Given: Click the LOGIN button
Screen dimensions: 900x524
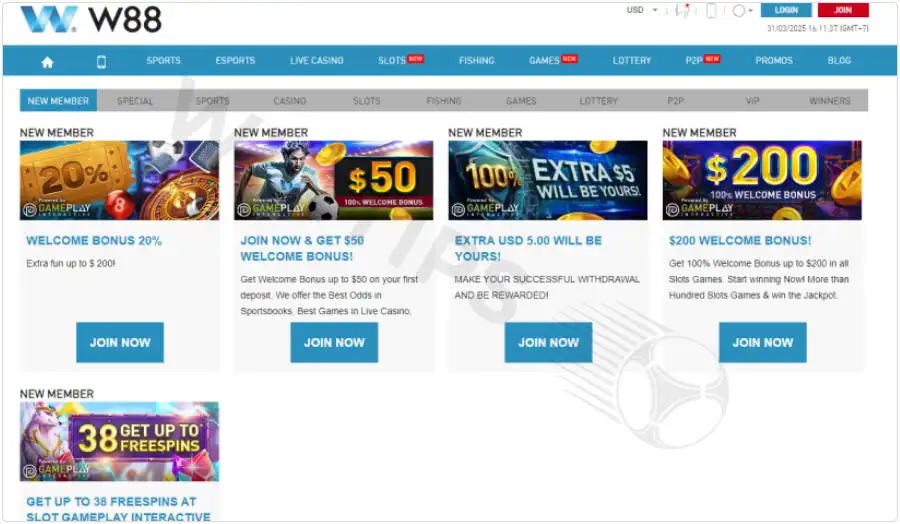Looking at the screenshot, I should (x=786, y=10).
